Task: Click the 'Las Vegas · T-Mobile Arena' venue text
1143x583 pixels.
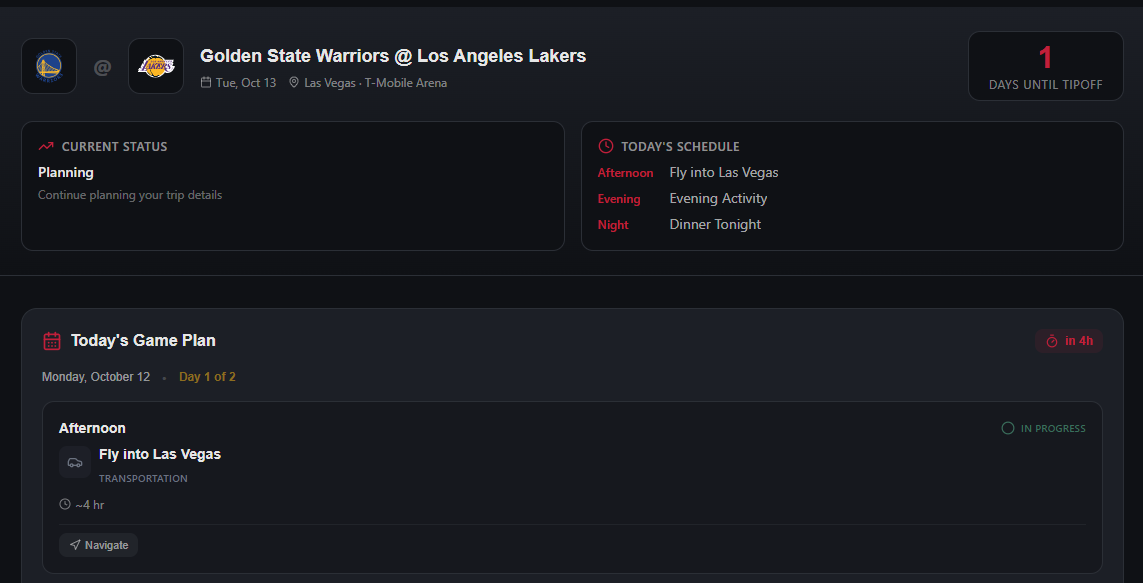Action: coord(375,82)
